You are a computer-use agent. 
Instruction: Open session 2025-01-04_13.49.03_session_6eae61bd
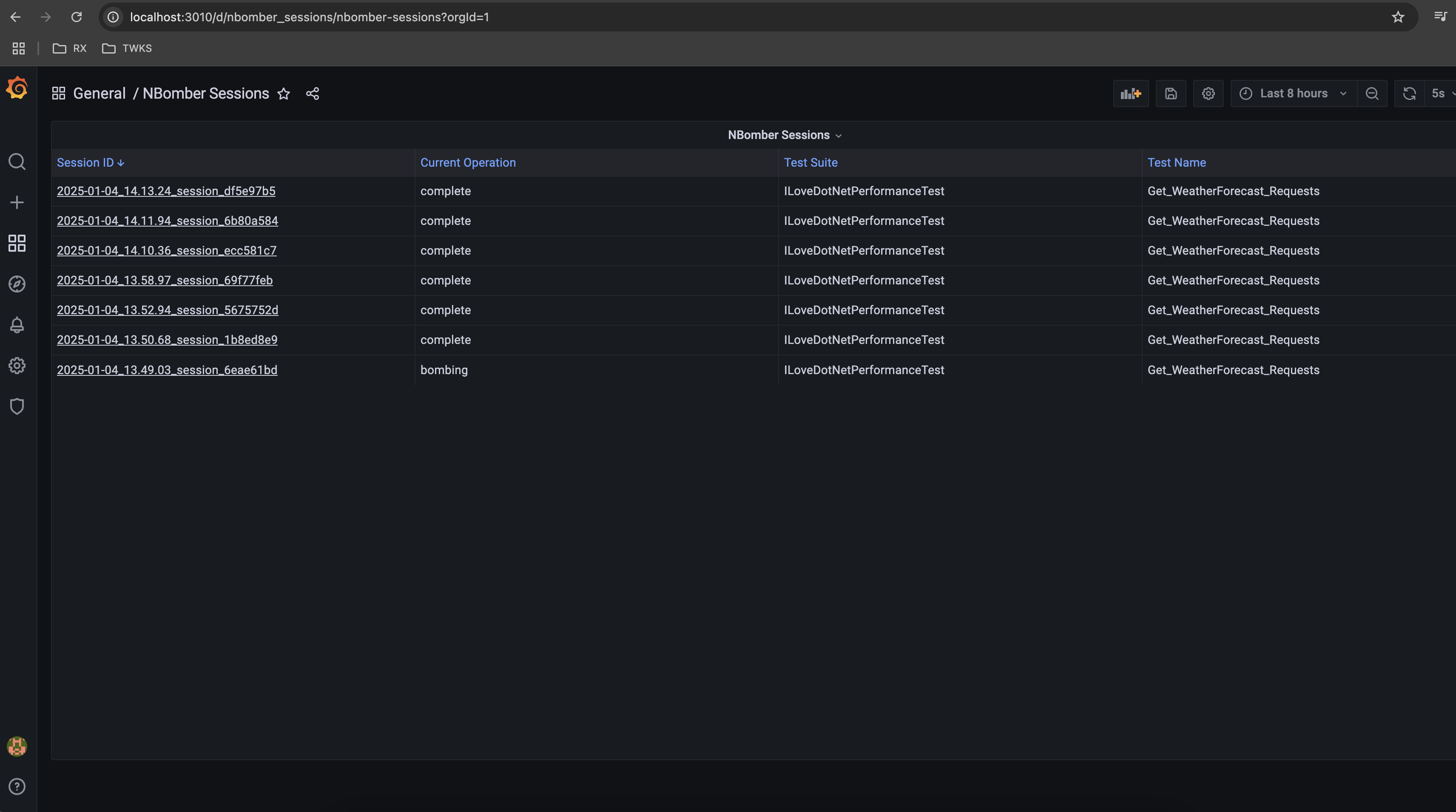pos(167,370)
